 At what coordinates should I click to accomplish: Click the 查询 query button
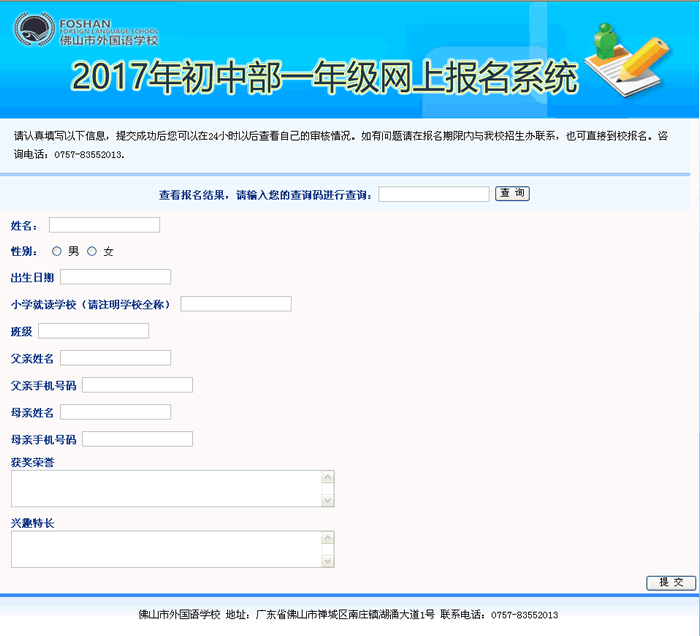[x=512, y=194]
